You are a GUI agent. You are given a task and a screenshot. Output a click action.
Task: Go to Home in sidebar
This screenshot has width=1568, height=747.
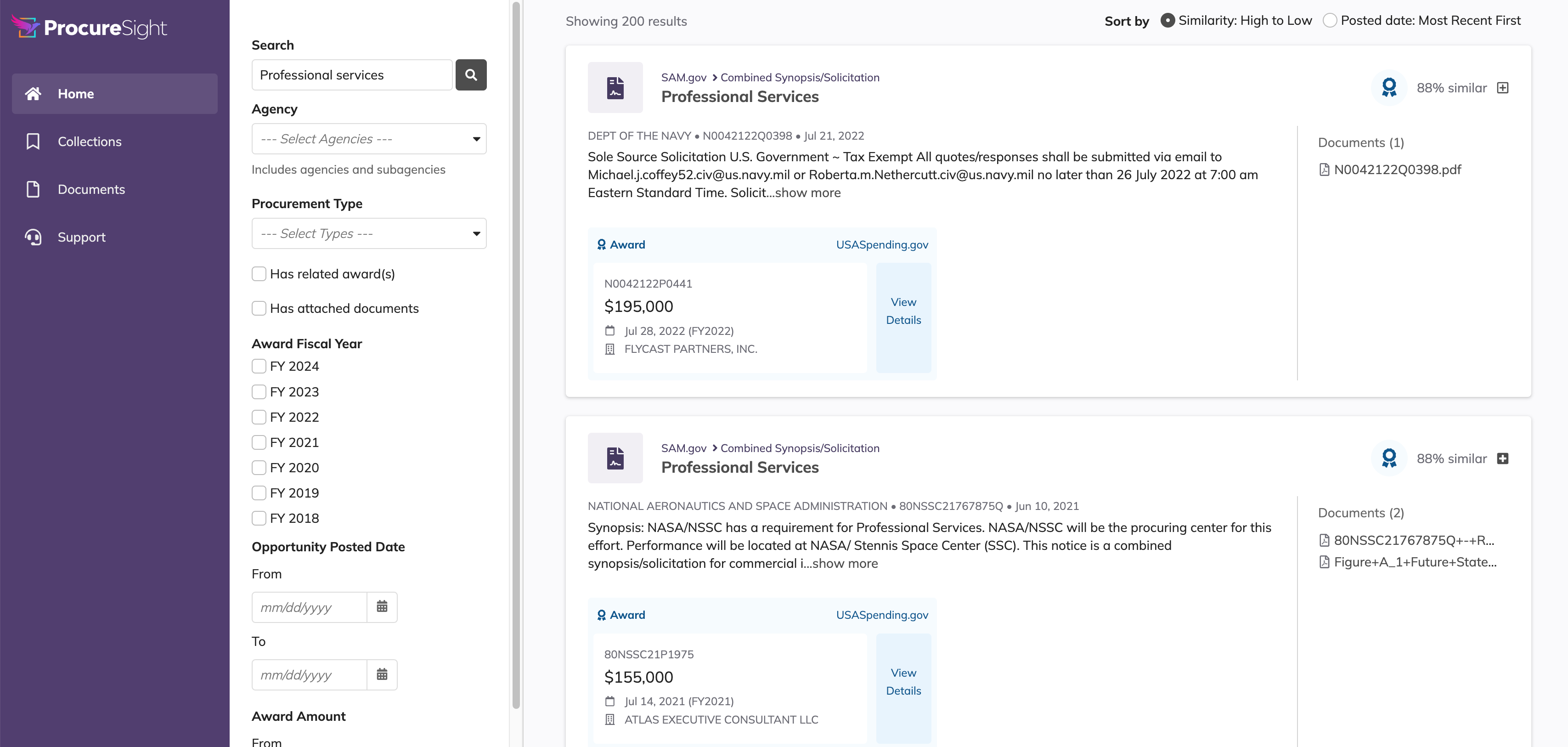[x=114, y=94]
